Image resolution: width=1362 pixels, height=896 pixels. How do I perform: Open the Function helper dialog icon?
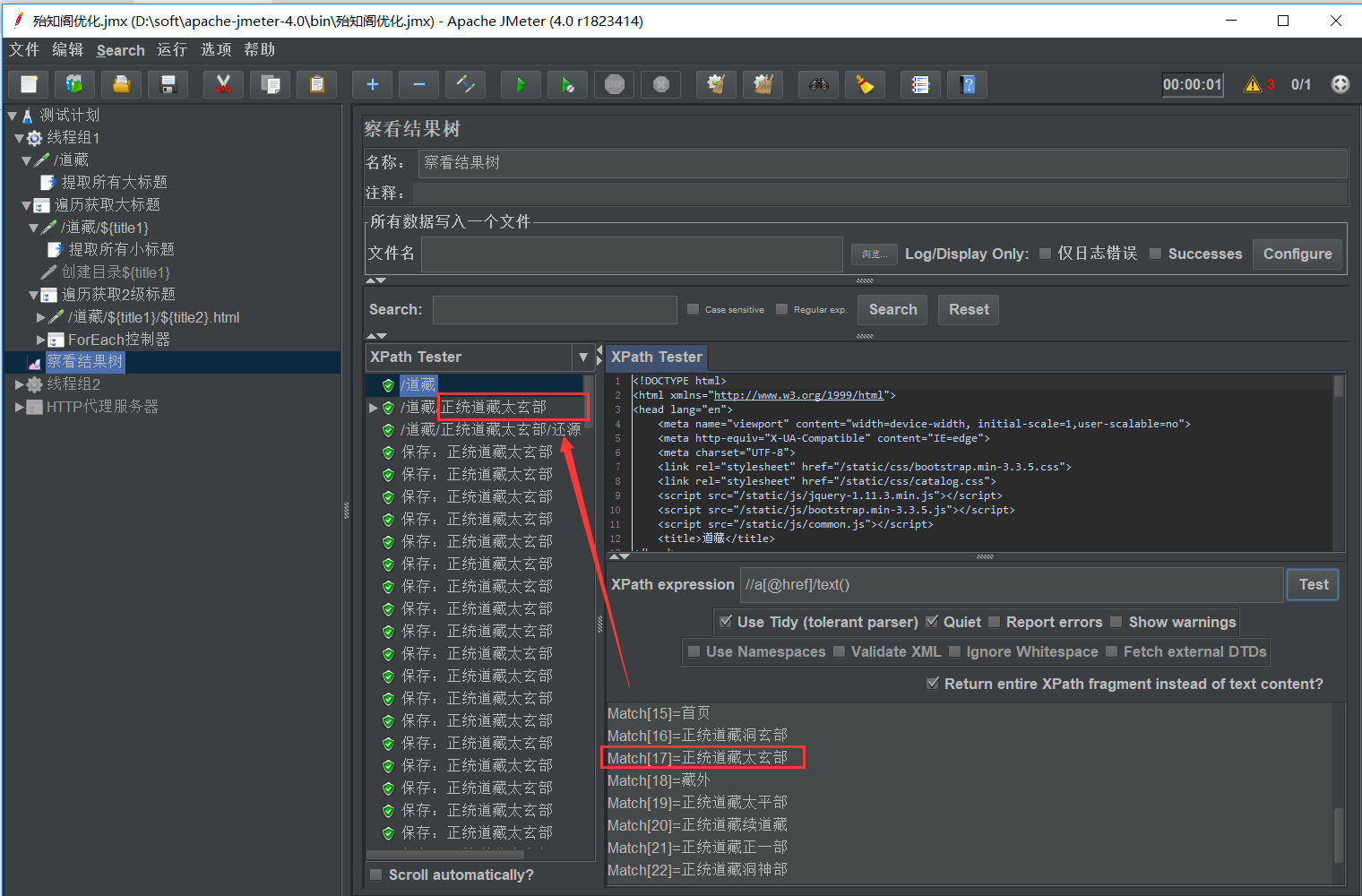click(x=920, y=84)
